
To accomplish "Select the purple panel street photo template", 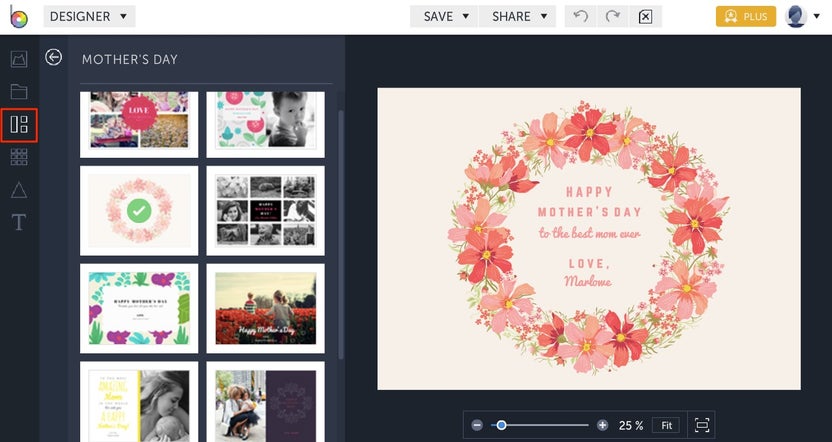I will click(265, 402).
